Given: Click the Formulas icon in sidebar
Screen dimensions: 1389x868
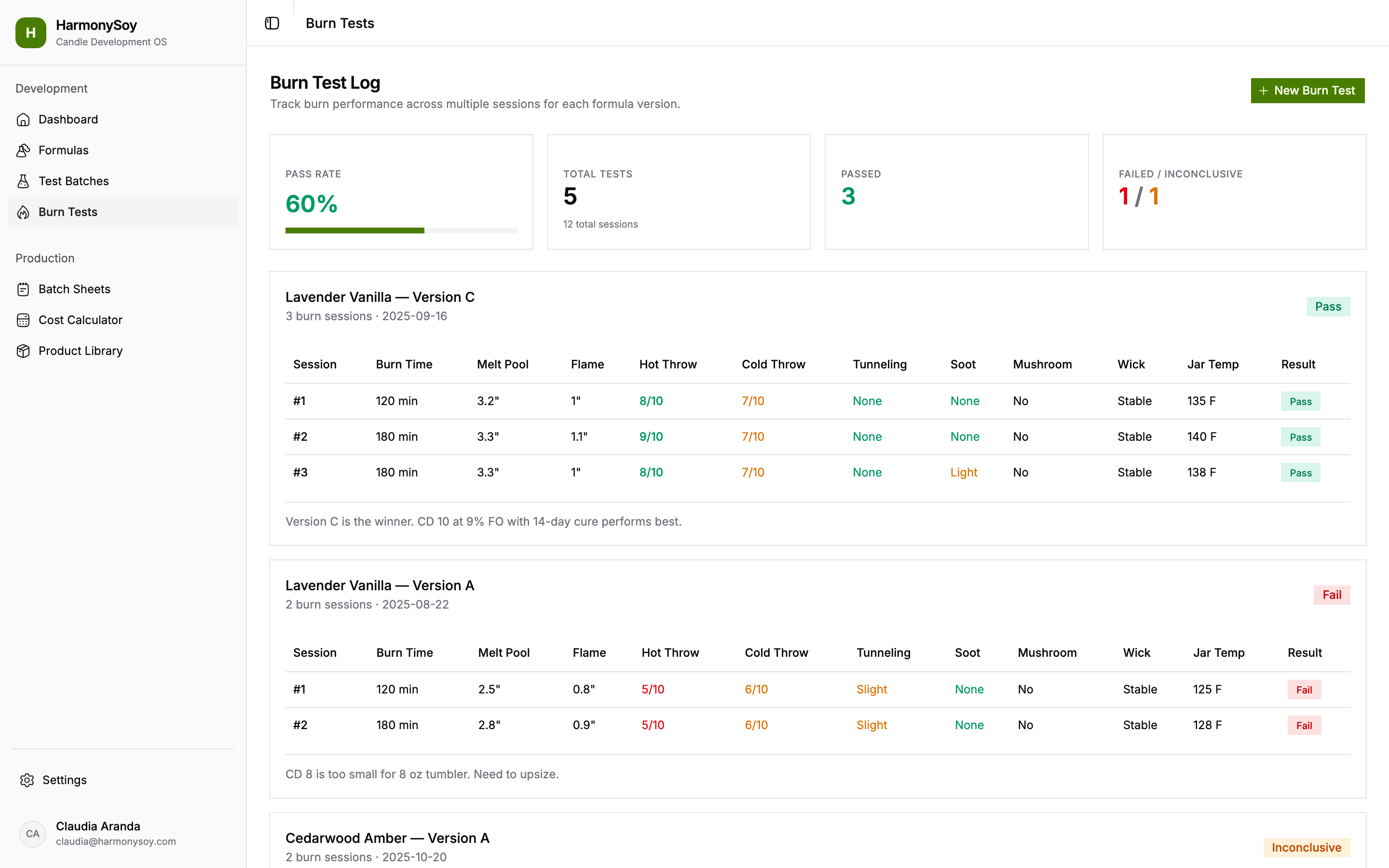Looking at the screenshot, I should point(23,150).
